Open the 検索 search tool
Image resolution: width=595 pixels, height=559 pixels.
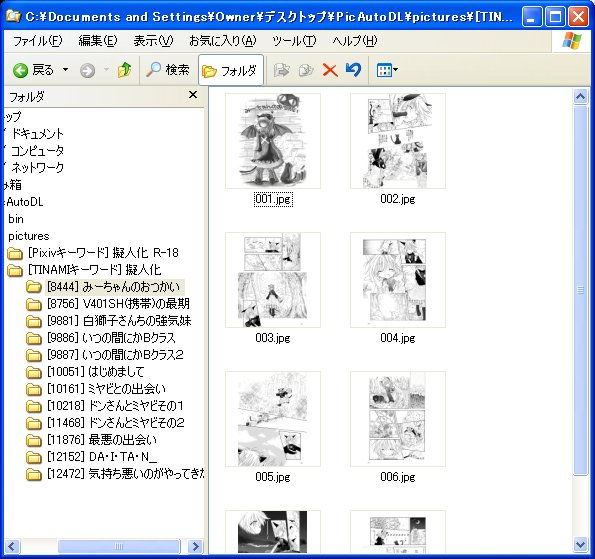pos(168,70)
